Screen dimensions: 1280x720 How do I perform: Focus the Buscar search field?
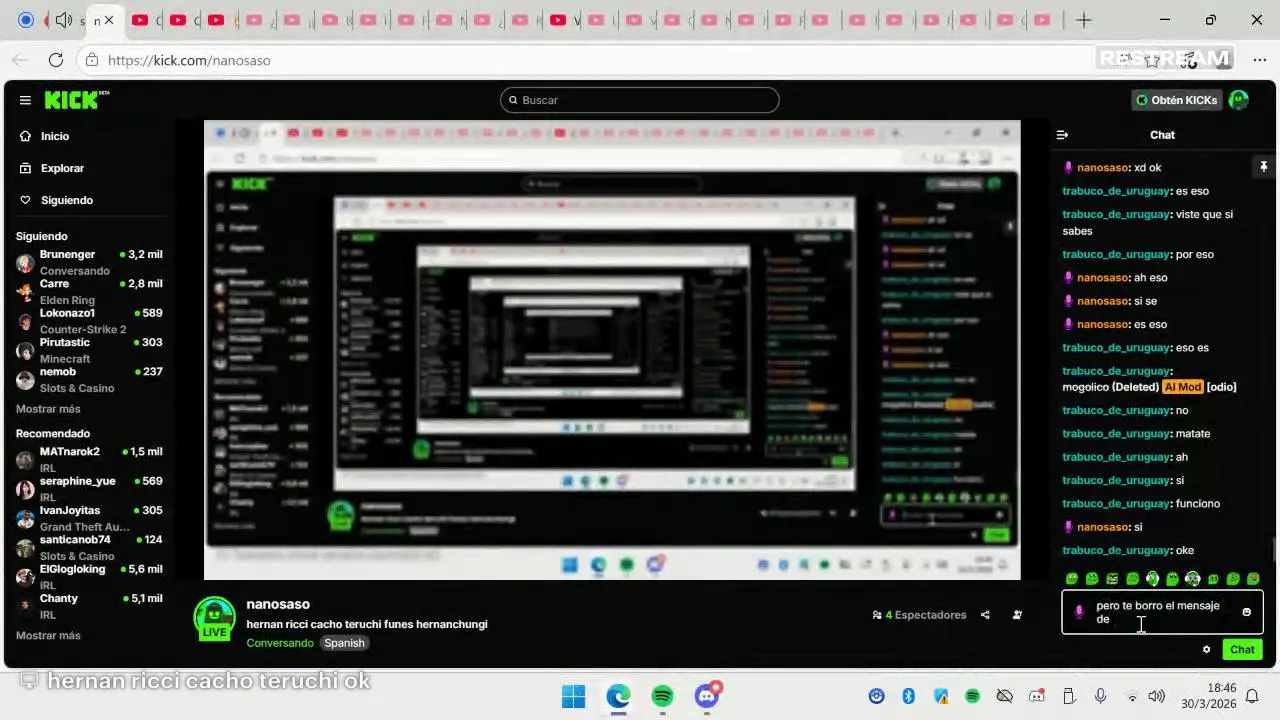pyautogui.click(x=640, y=100)
